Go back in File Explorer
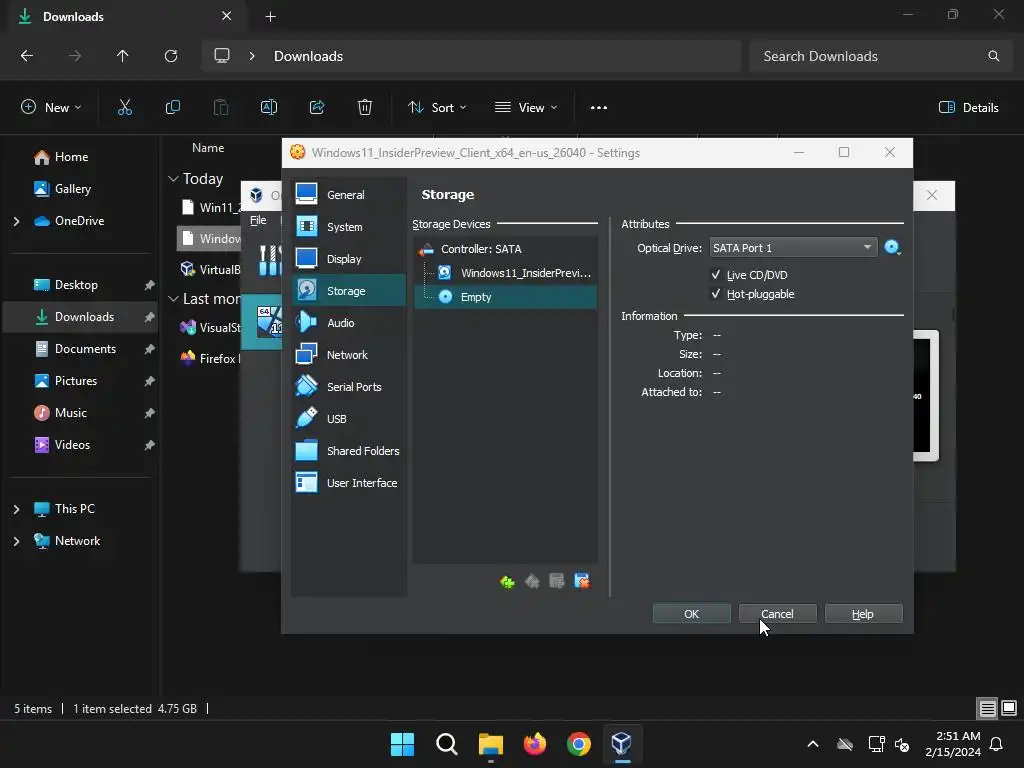This screenshot has height=768, width=1024. pyautogui.click(x=27, y=56)
